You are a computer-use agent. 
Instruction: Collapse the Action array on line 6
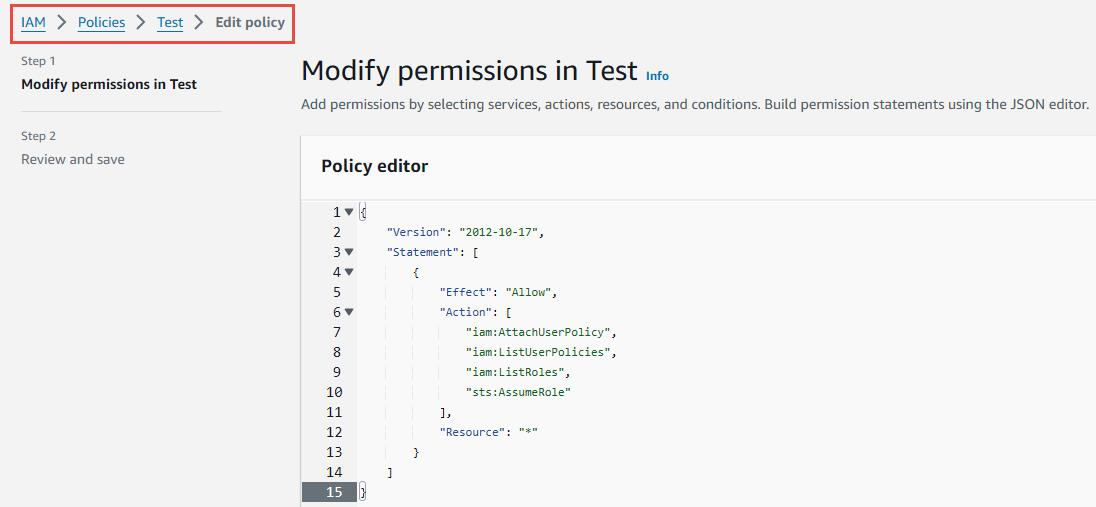coord(349,312)
